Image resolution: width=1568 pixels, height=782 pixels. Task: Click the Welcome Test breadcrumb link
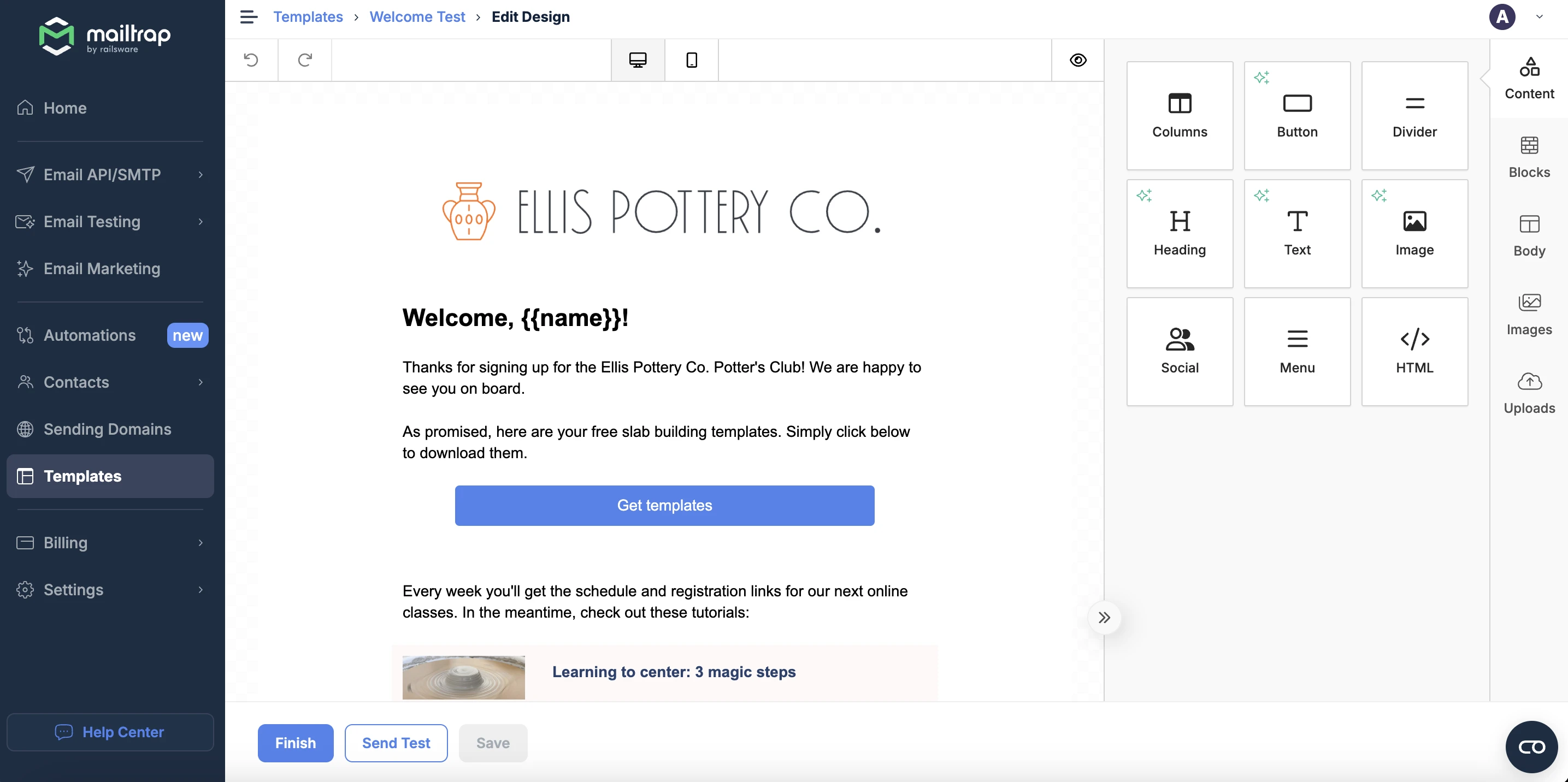pyautogui.click(x=417, y=17)
